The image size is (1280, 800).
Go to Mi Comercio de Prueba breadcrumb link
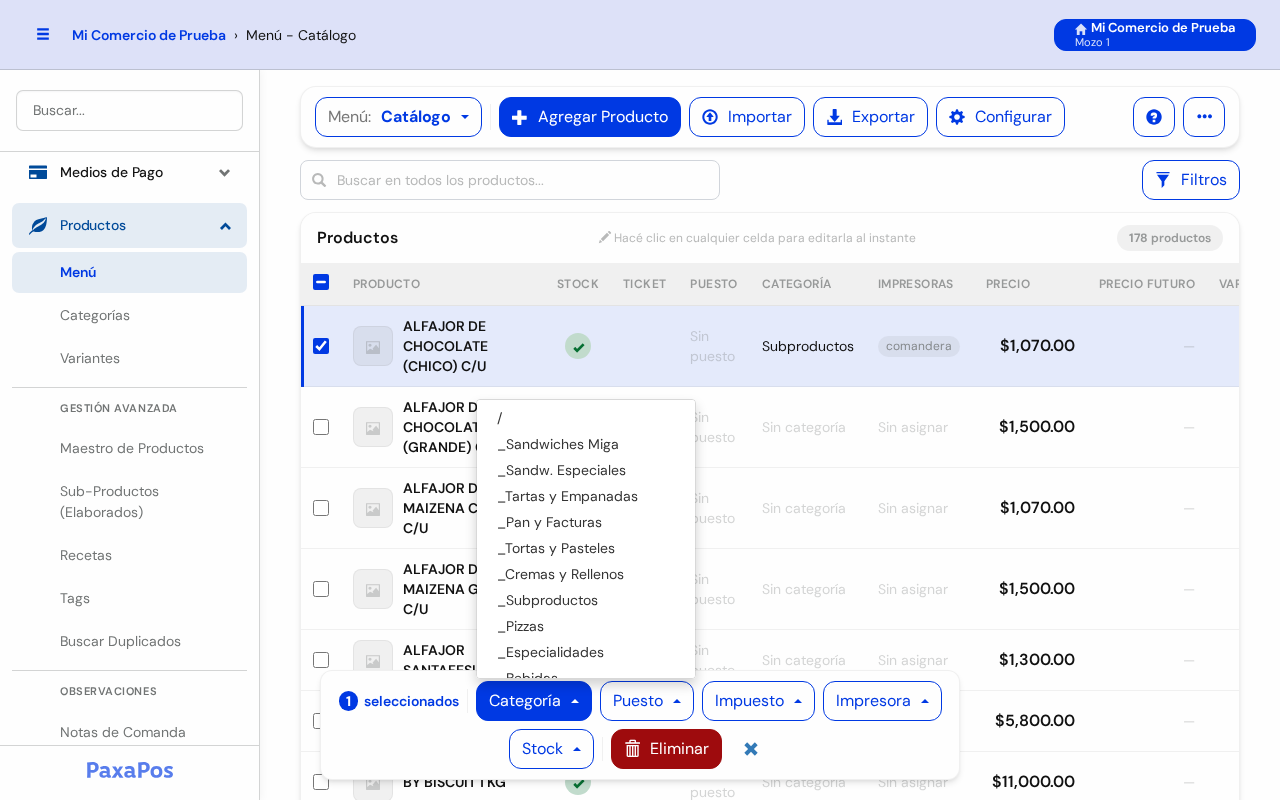tap(149, 35)
